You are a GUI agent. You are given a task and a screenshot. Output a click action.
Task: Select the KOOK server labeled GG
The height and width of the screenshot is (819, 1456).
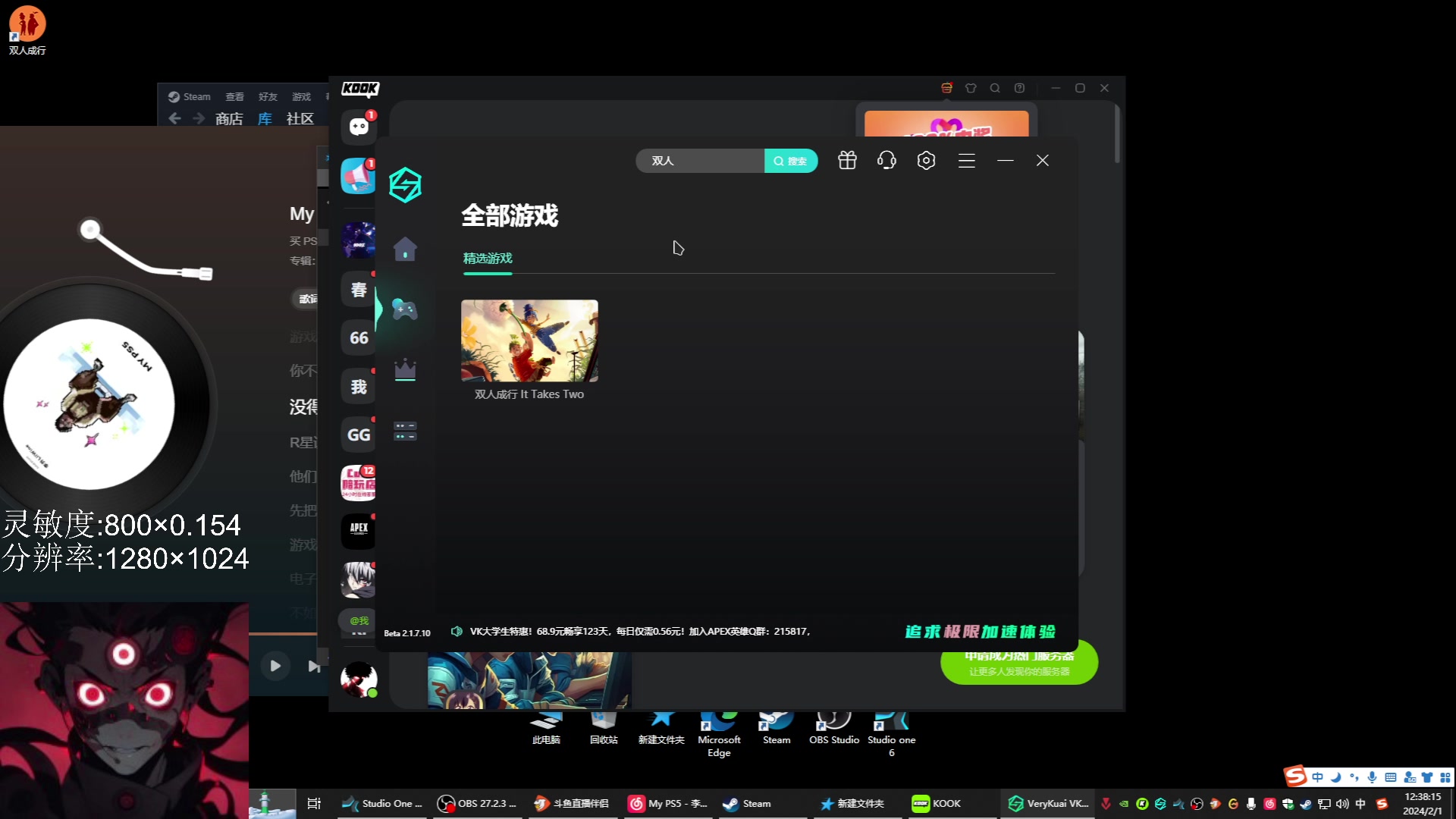tap(359, 435)
